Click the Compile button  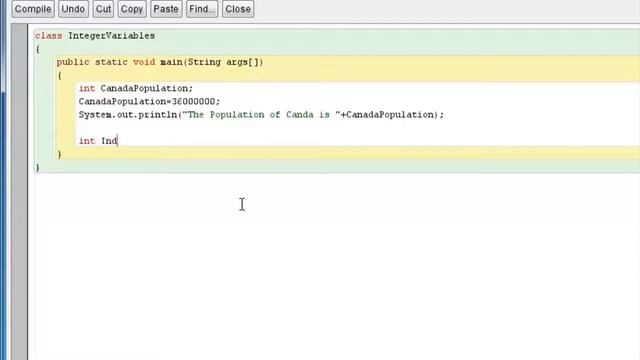[x=33, y=9]
